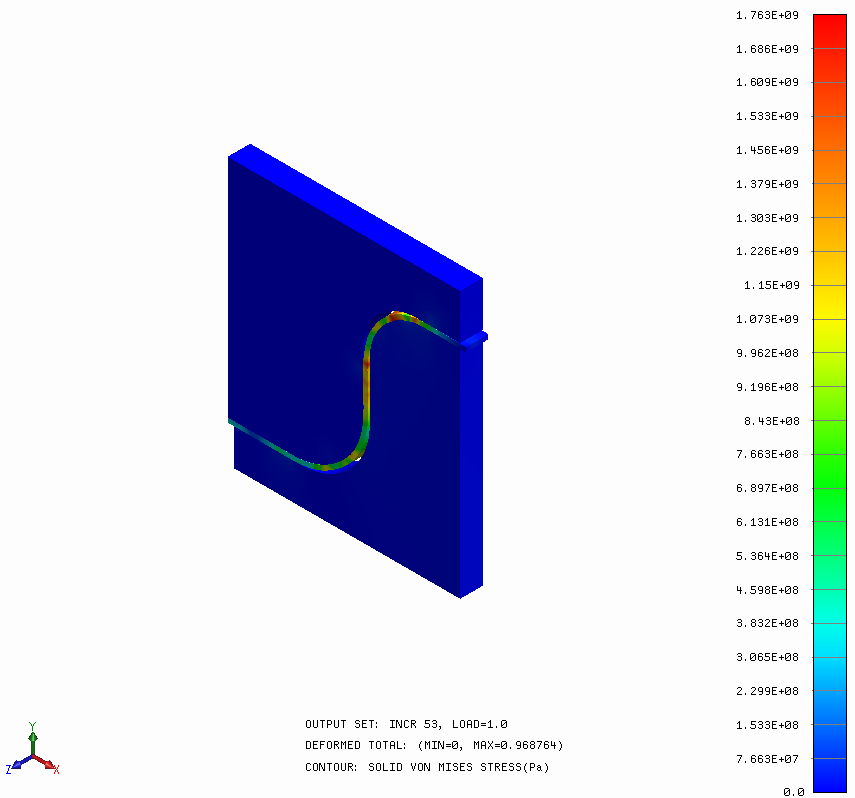Click the small tab protruding from plate's right edge
The width and height of the screenshot is (855, 798).
pos(475,339)
